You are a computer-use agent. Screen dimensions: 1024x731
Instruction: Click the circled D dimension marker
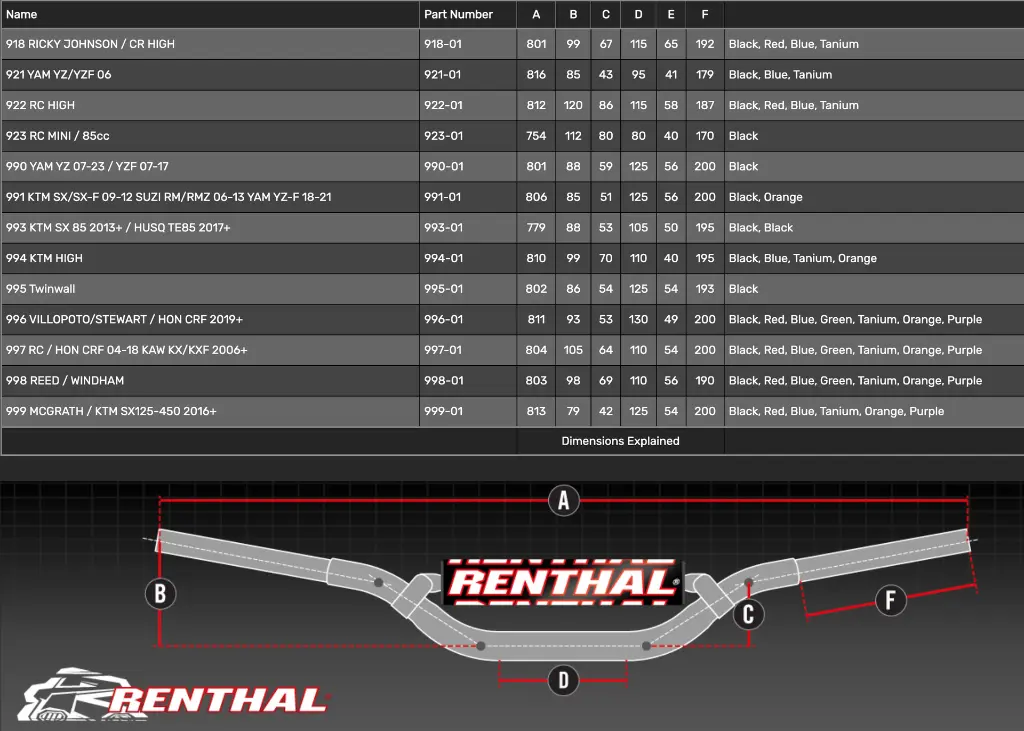pyautogui.click(x=563, y=681)
